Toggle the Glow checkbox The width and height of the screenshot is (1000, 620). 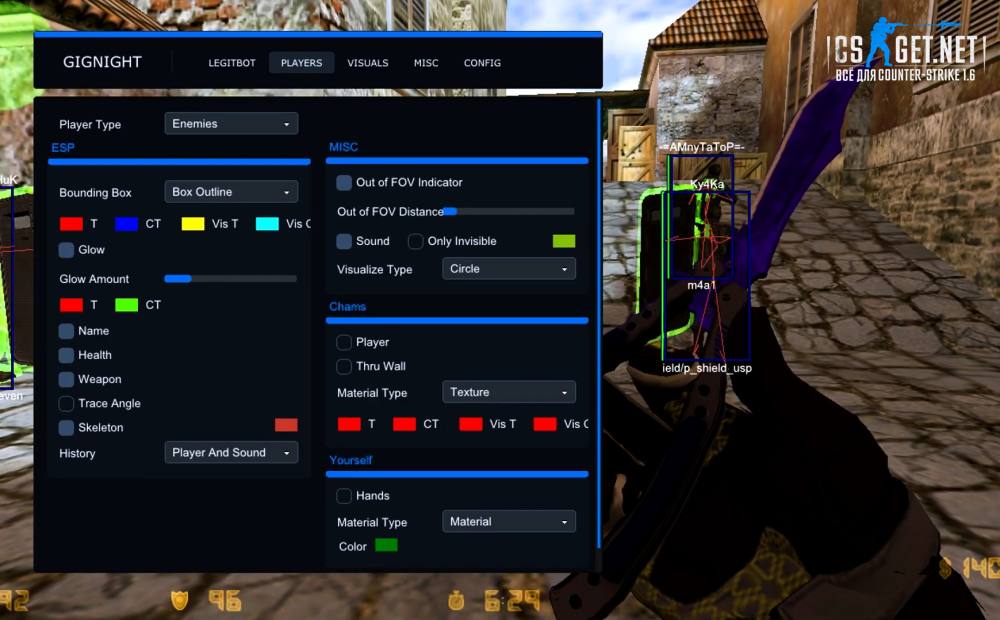[x=66, y=250]
